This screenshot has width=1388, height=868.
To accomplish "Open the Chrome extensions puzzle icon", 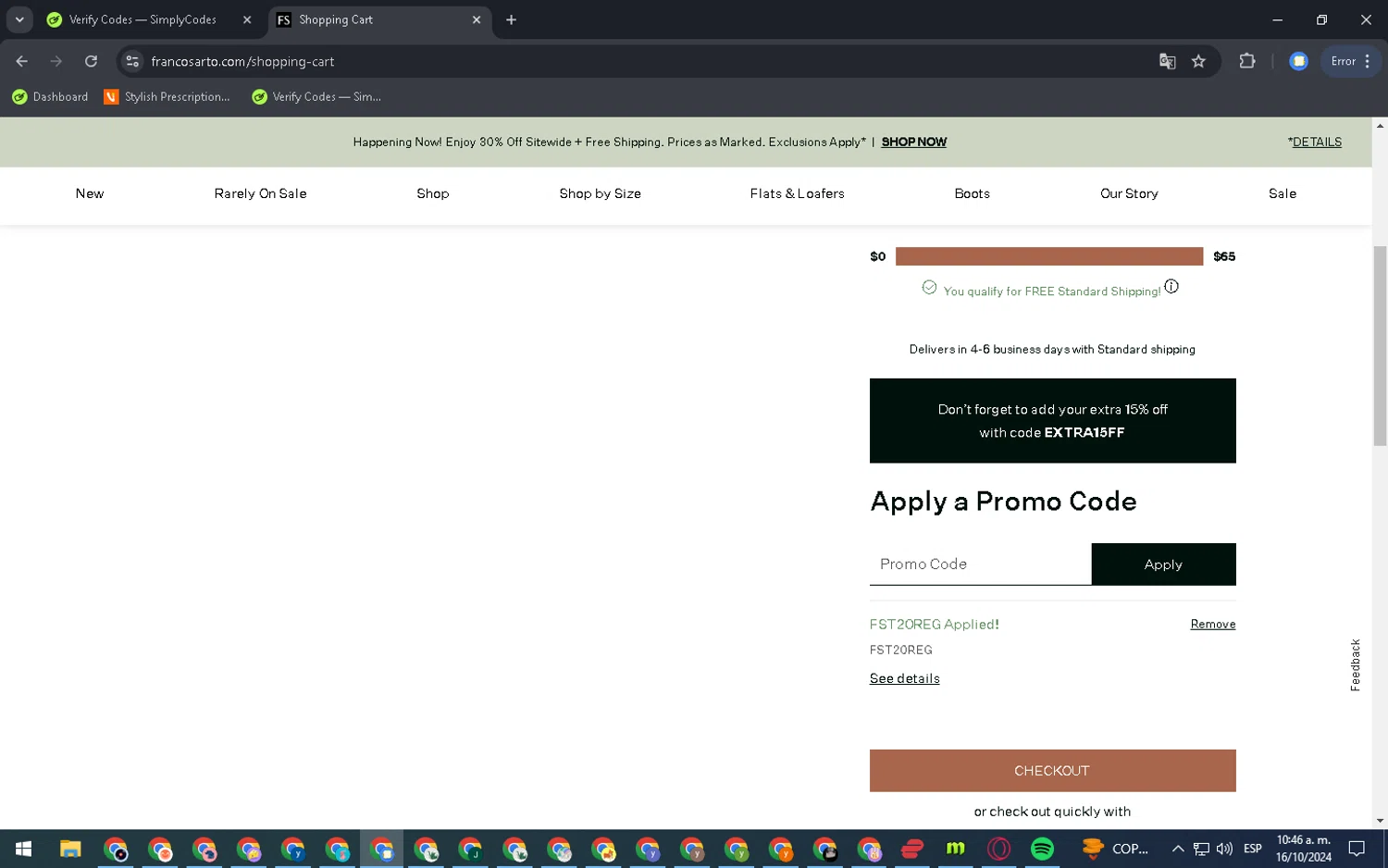I will [x=1247, y=61].
